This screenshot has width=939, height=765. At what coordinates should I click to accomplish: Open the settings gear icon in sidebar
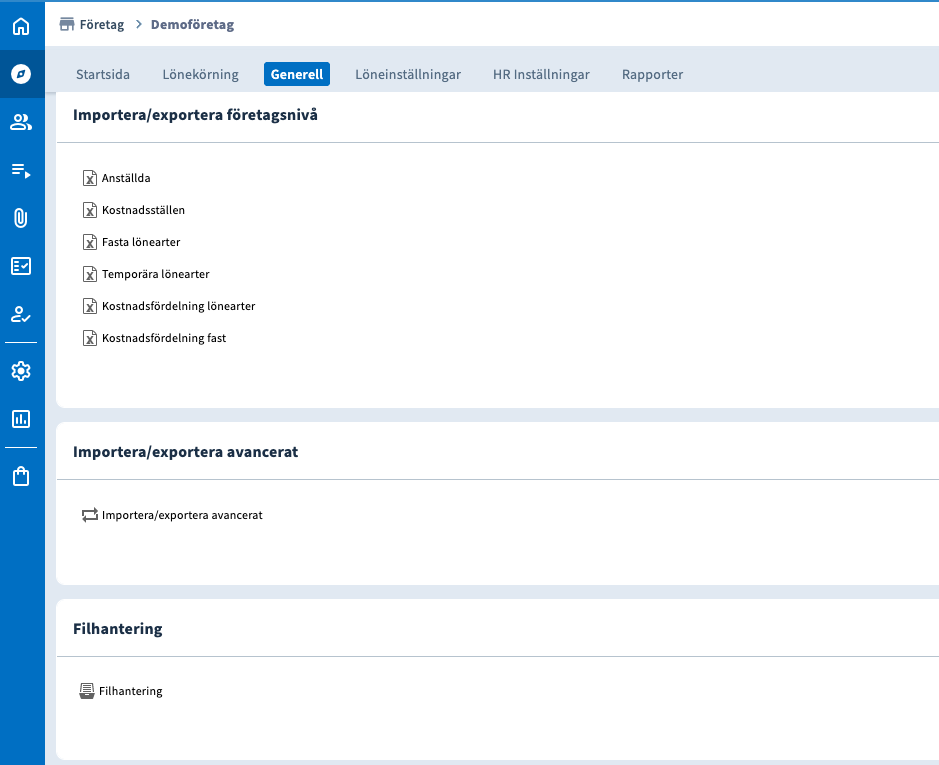click(x=21, y=371)
